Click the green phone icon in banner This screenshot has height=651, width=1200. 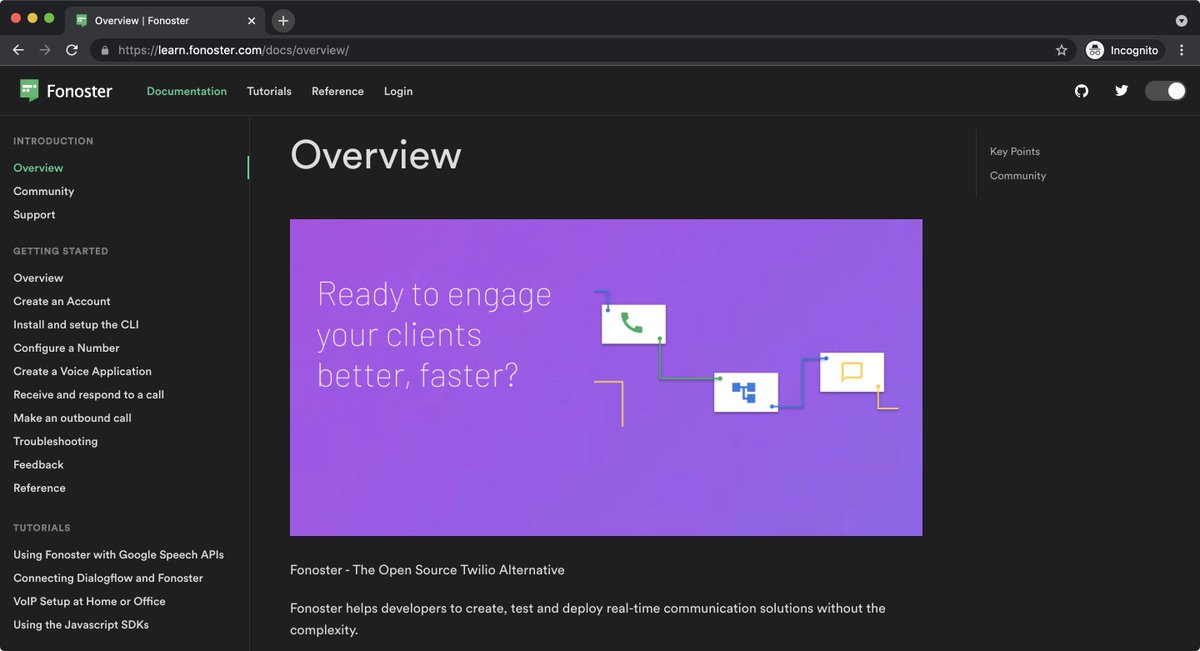coord(632,323)
